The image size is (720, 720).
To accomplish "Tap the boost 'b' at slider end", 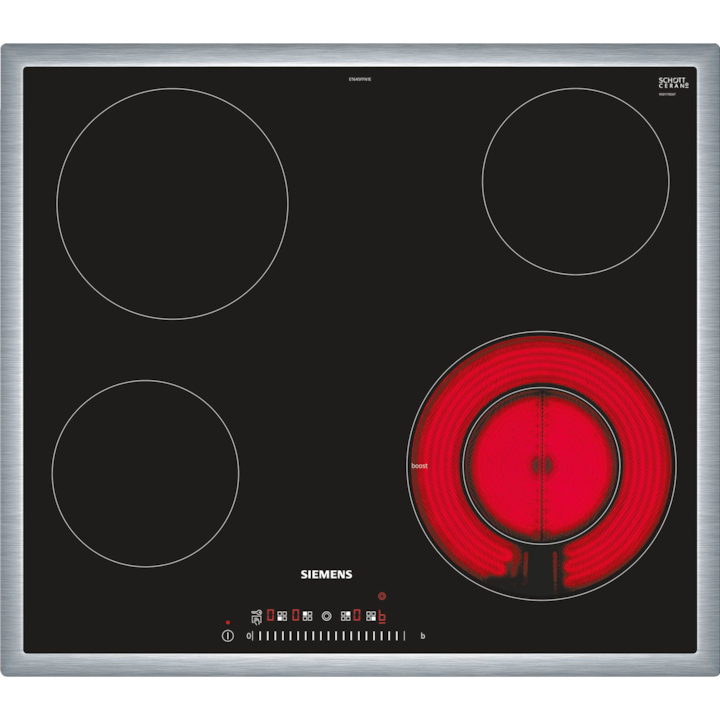I will pyautogui.click(x=423, y=636).
